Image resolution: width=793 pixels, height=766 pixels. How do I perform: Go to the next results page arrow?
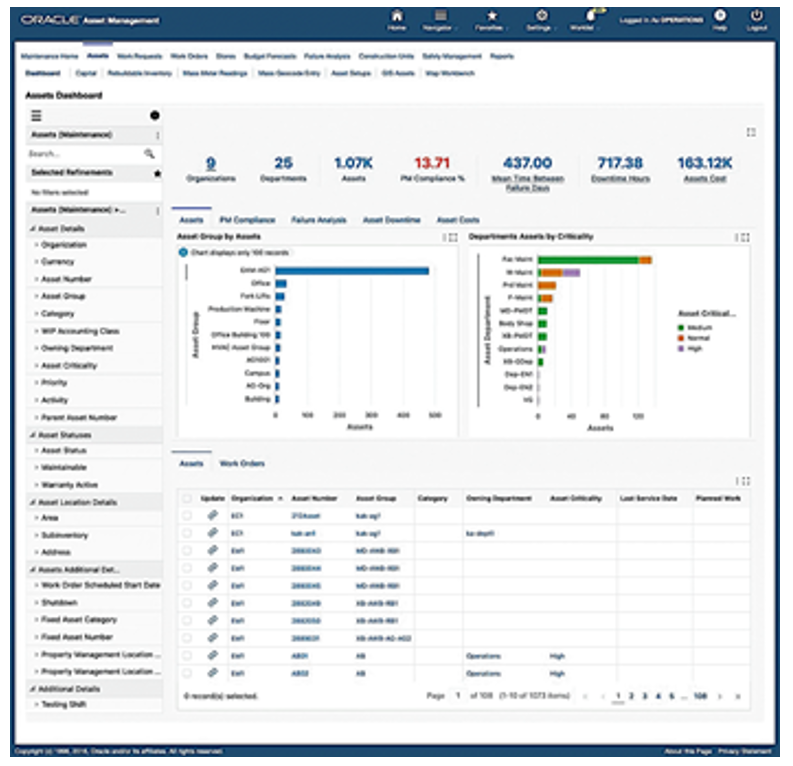(720, 696)
